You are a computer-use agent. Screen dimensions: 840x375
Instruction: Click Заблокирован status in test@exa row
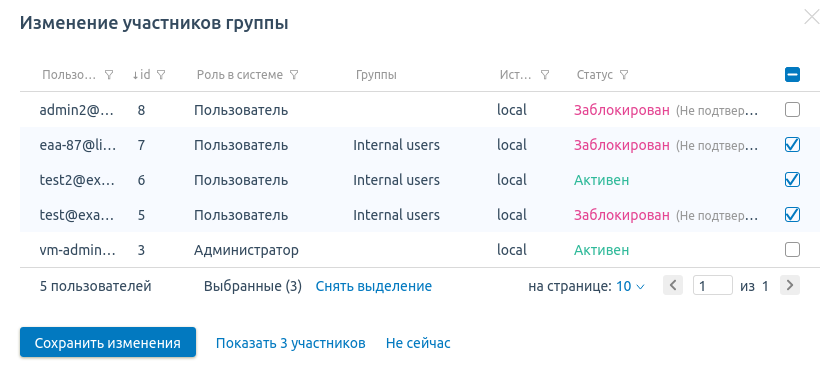tap(622, 215)
